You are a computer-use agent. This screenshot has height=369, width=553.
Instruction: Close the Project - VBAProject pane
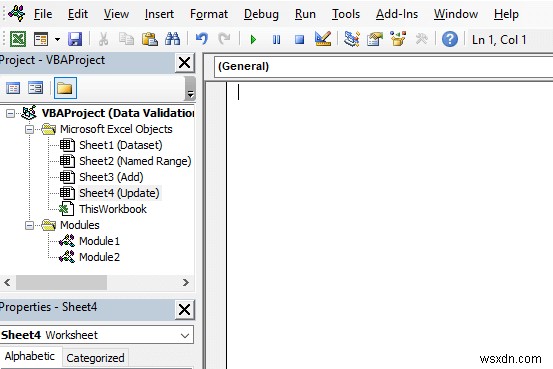(184, 63)
